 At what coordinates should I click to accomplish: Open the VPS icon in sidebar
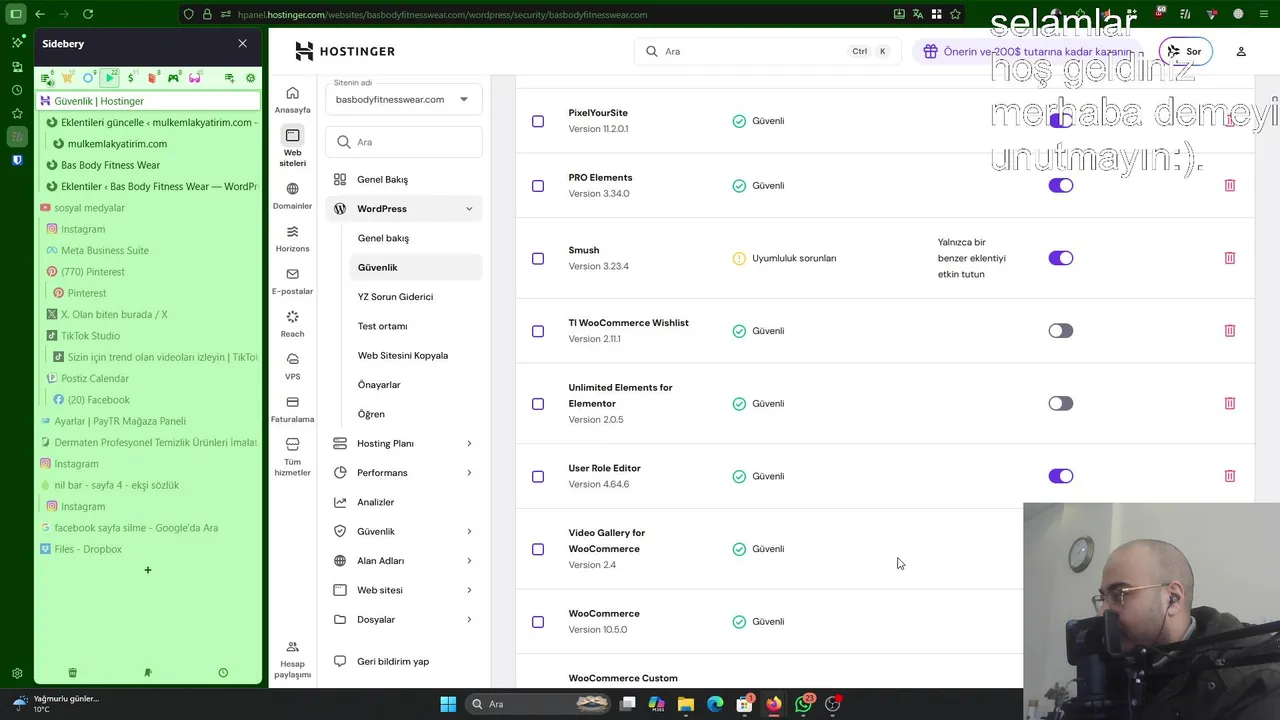[x=292, y=366]
